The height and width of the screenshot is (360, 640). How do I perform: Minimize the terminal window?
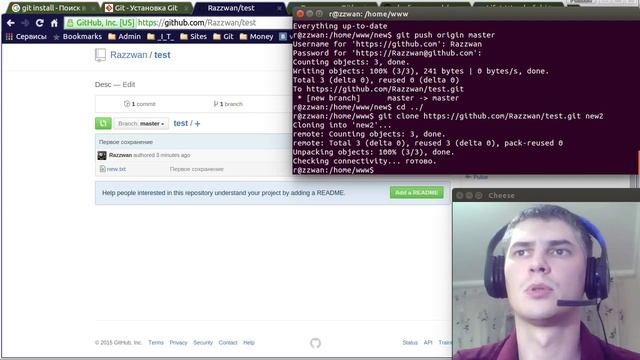click(x=309, y=14)
